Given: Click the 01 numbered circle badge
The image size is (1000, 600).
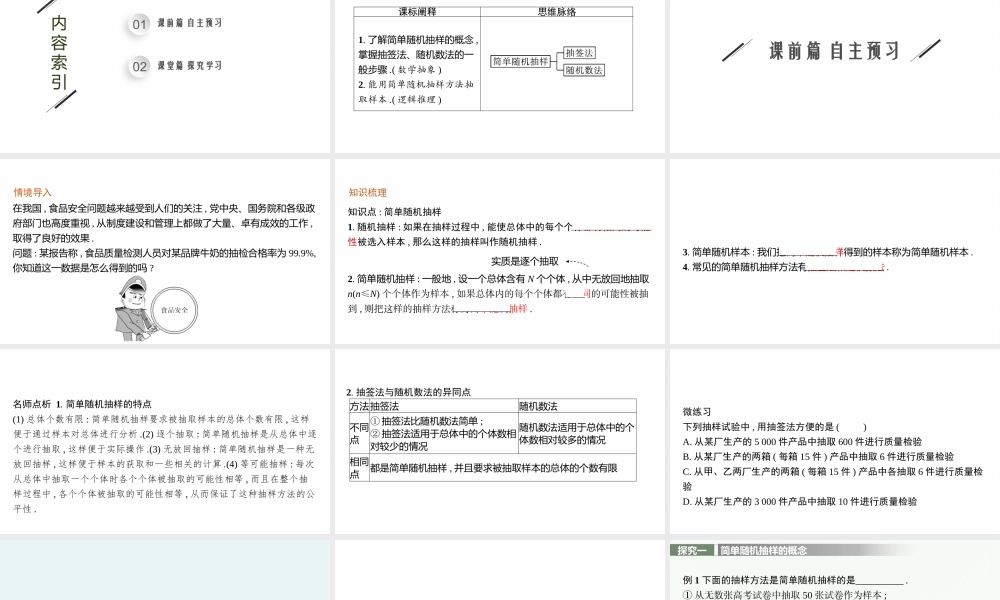Looking at the screenshot, I should coord(138,25).
